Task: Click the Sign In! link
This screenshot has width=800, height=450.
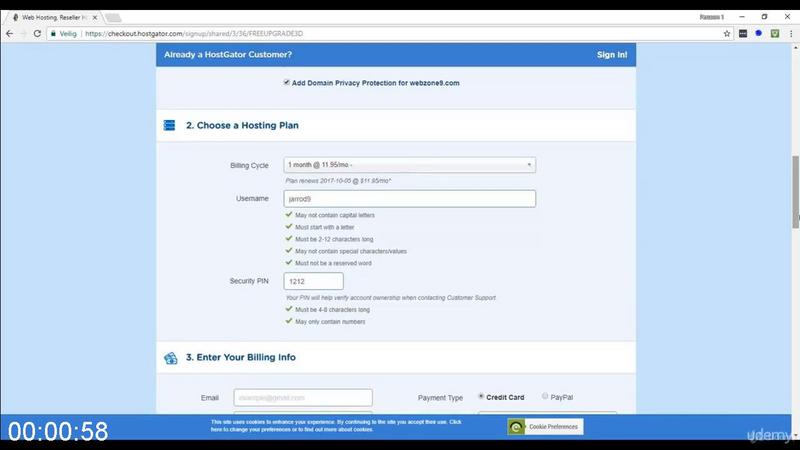Action: (x=612, y=55)
